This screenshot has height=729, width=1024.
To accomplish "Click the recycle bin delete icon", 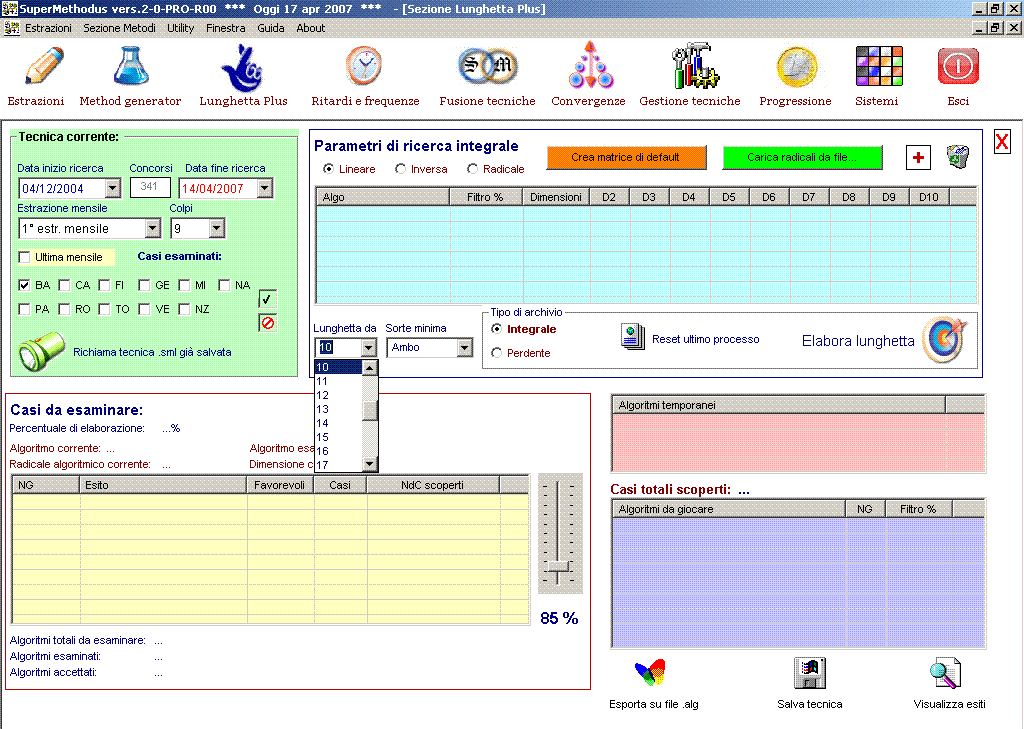I will (958, 157).
